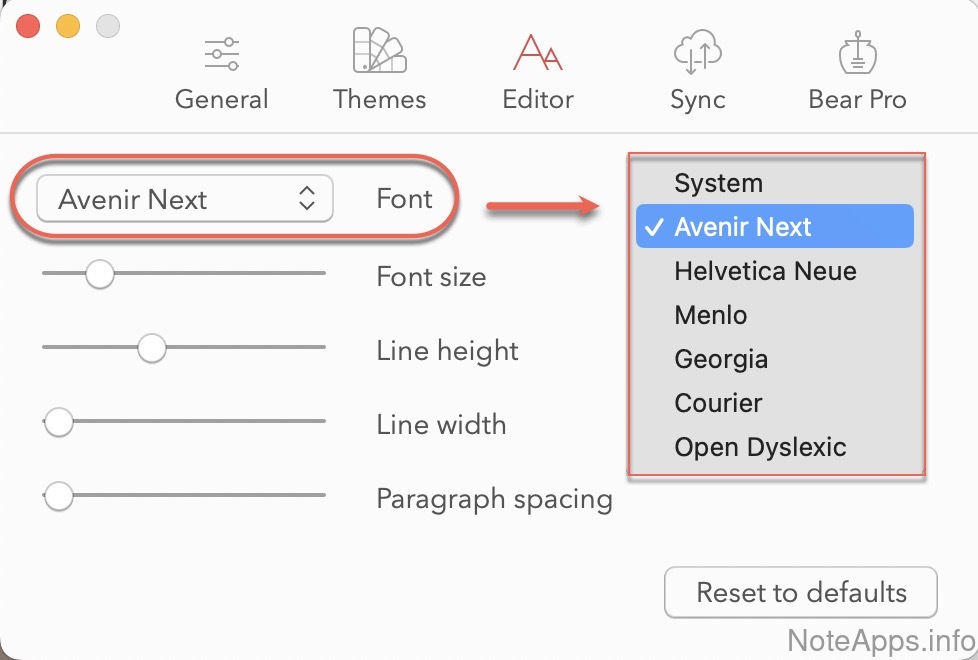Minimize the window with yellow button
This screenshot has height=660, width=978.
67,26
